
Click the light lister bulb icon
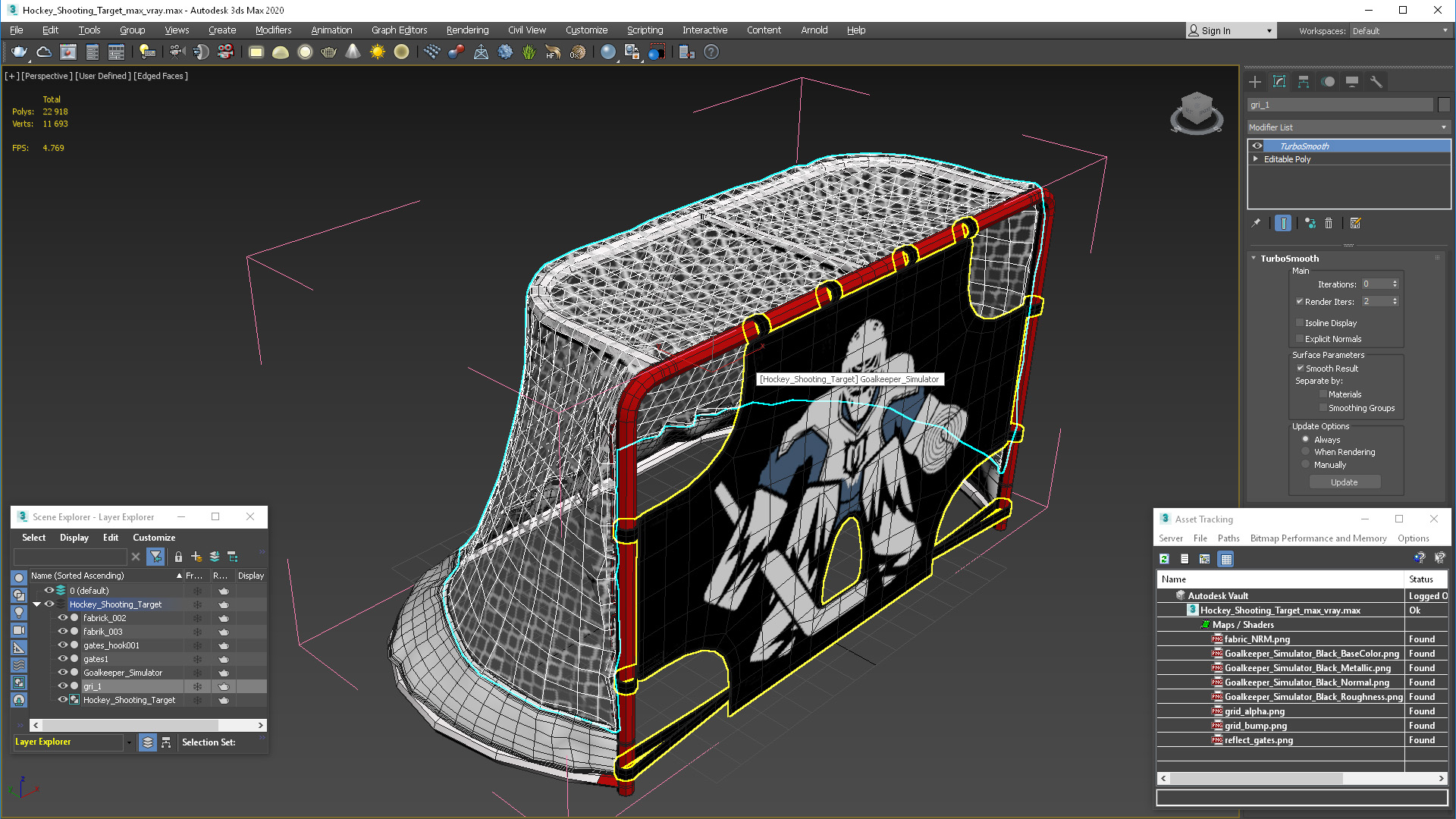(147, 52)
